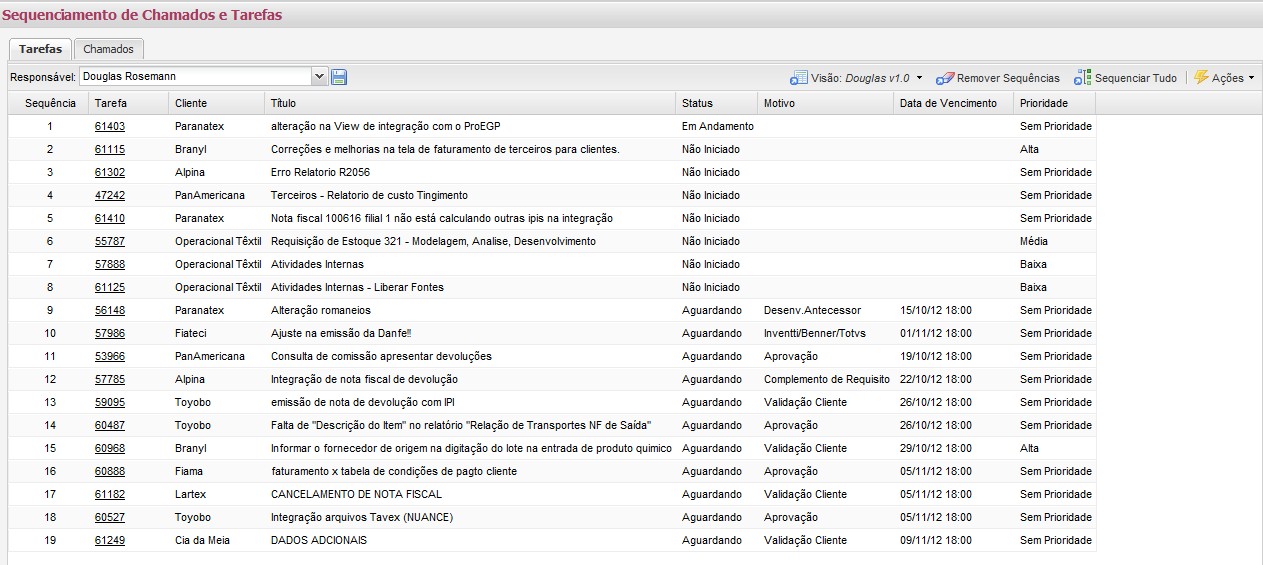The height and width of the screenshot is (565, 1263).
Task: Click the Ações lightning bolt icon
Action: coord(1201,77)
